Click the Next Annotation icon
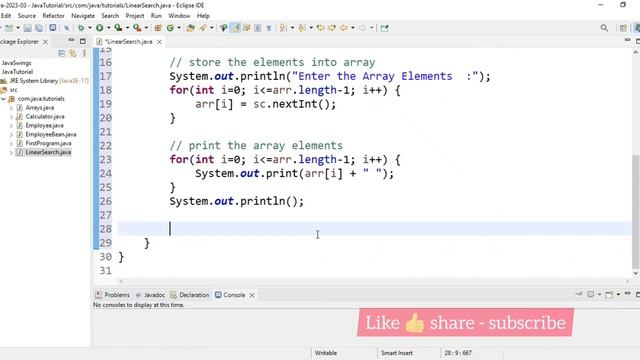The height and width of the screenshot is (360, 640). 283,28
